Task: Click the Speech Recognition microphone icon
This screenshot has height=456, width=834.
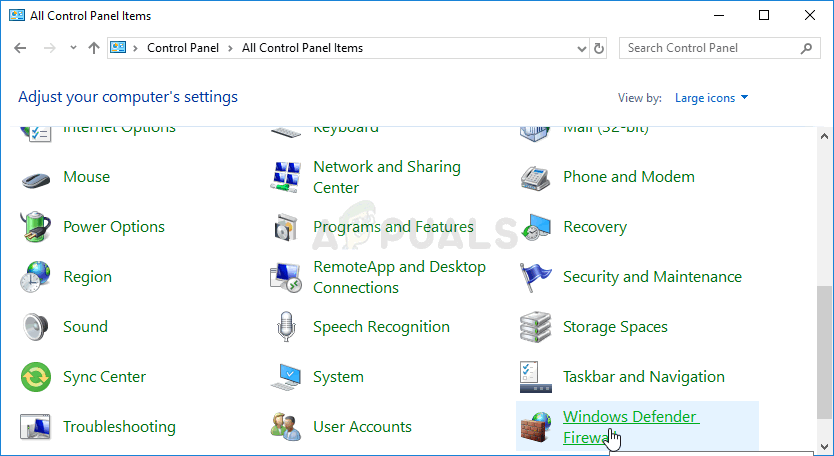Action: click(x=286, y=327)
